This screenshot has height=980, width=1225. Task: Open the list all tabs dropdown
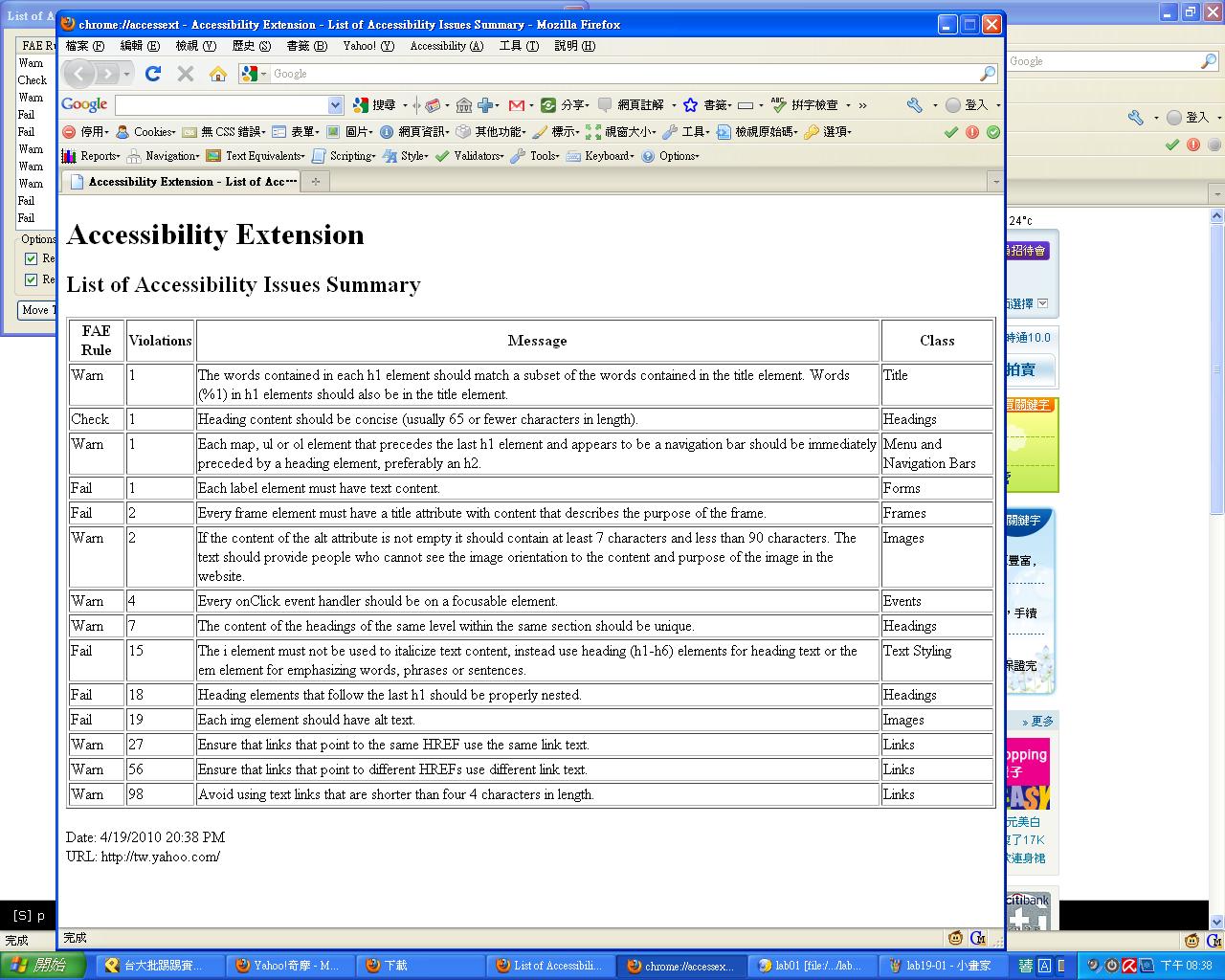point(994,182)
